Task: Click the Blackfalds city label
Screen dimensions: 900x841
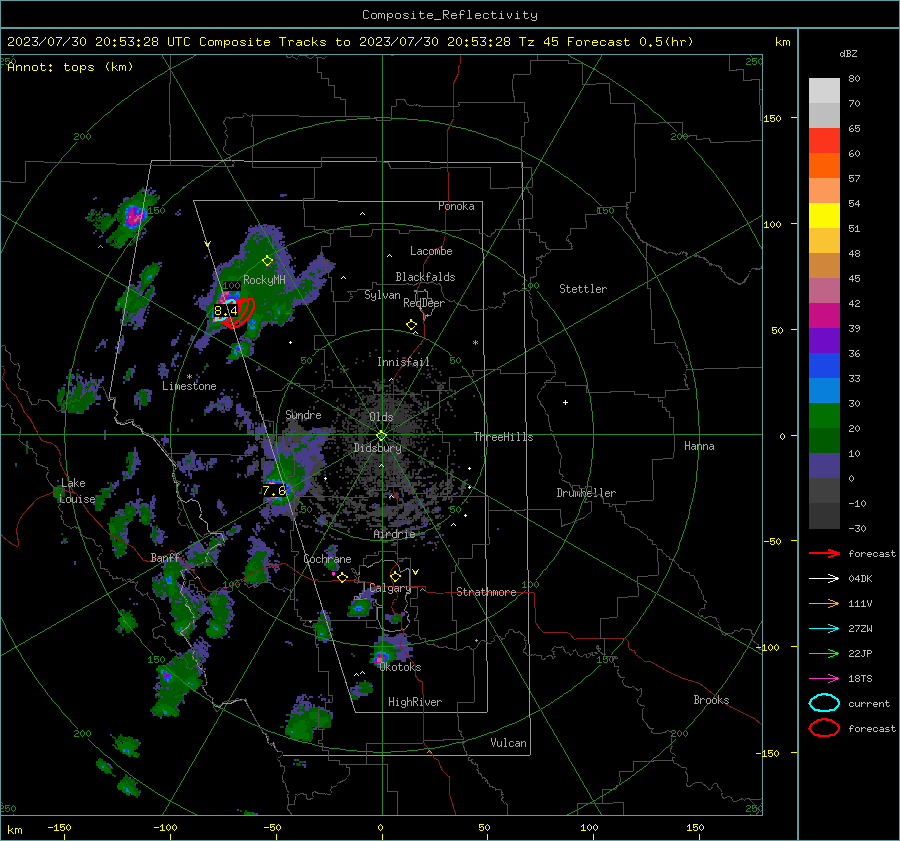Action: pos(425,277)
